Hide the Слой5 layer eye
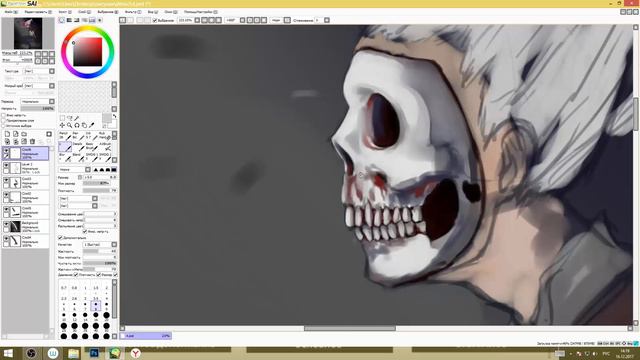The width and height of the screenshot is (640, 360). pyautogui.click(x=6, y=210)
